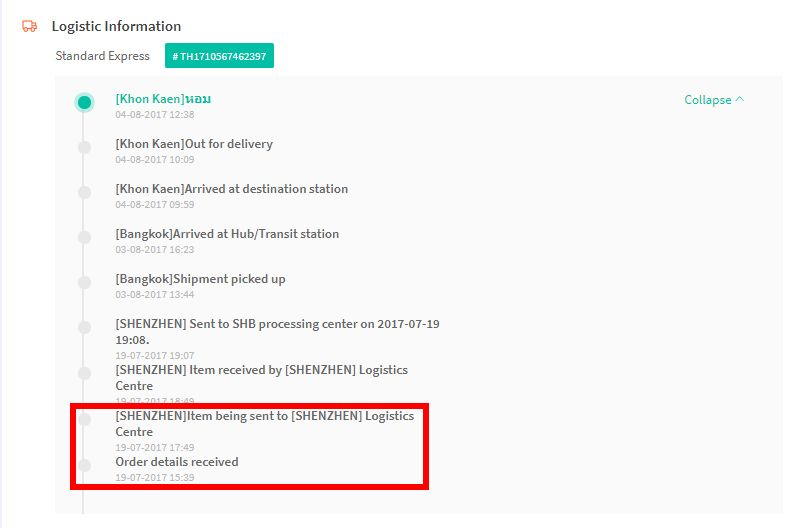Click Shipment picked up timeline dot
Screen dimensions: 807x528
[x=84, y=283]
